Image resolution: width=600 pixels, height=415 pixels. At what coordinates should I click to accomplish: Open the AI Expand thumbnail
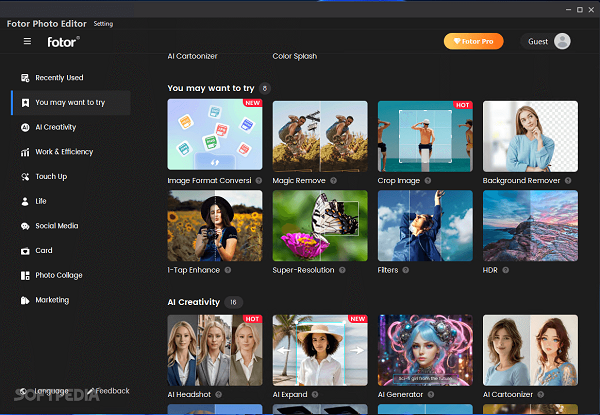[x=320, y=350]
